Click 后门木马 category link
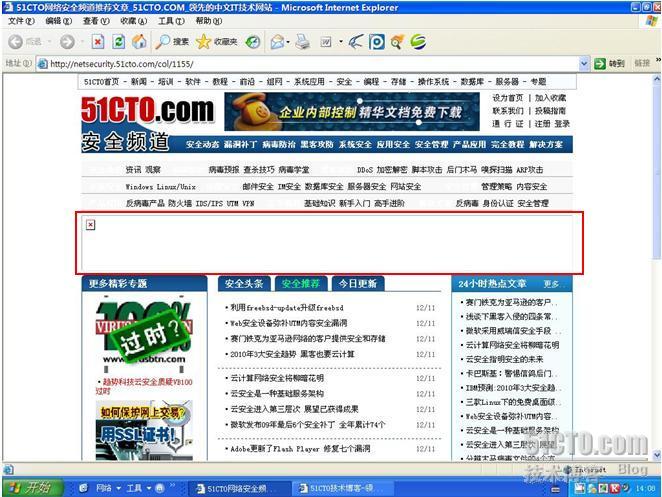This screenshot has width=662, height=497. (x=461, y=170)
